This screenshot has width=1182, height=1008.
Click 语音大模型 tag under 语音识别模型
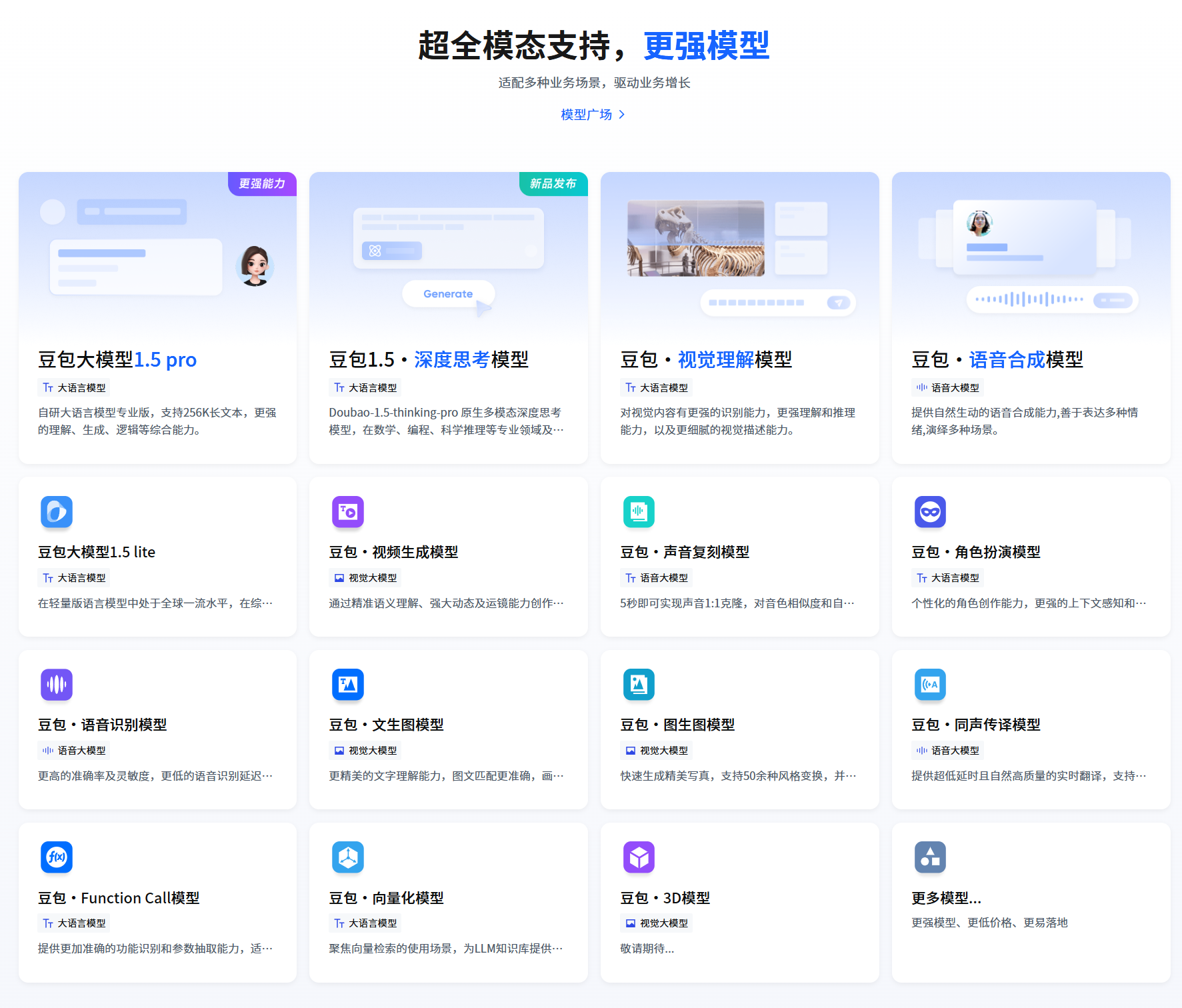point(74,751)
